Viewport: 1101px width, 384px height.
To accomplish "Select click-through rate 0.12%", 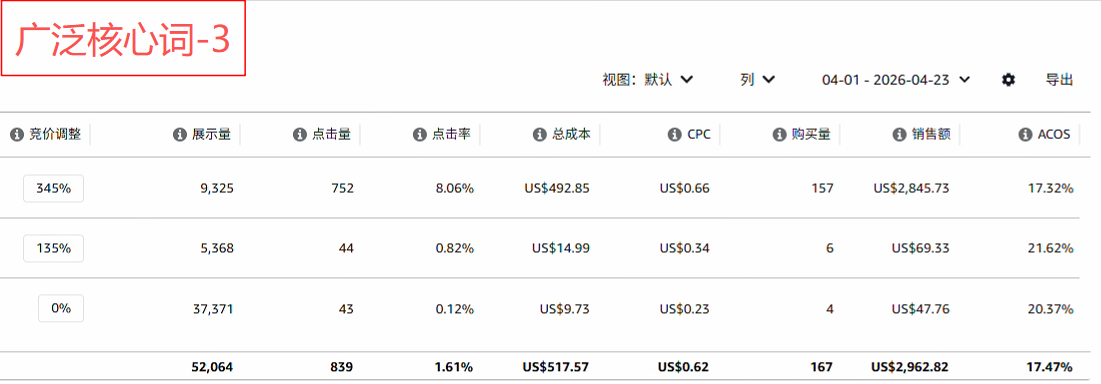I will [x=454, y=308].
